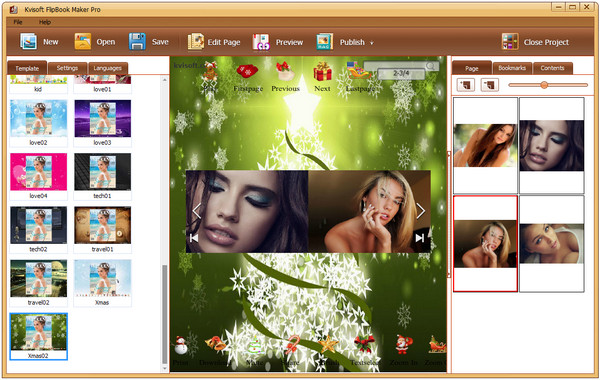Open the Edit Page editor
This screenshot has width=600, height=380.
(x=214, y=42)
